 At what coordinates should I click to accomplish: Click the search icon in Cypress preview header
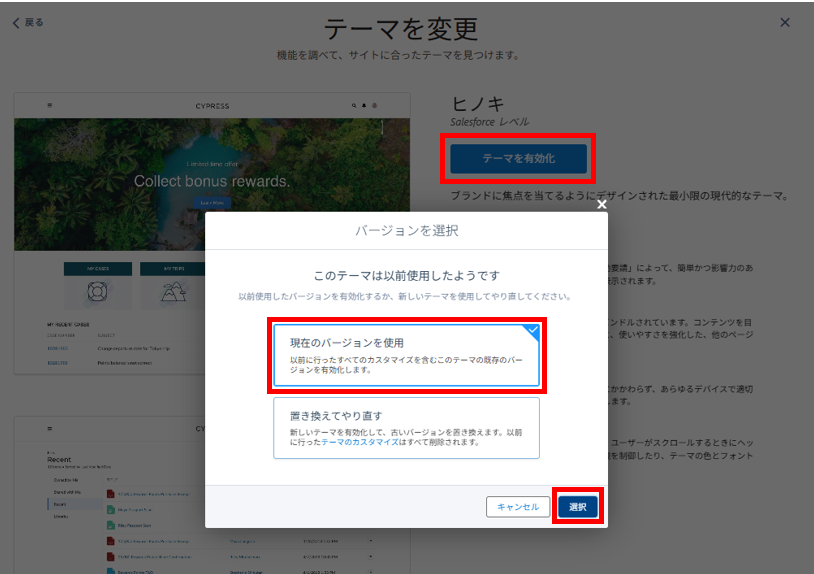(354, 104)
